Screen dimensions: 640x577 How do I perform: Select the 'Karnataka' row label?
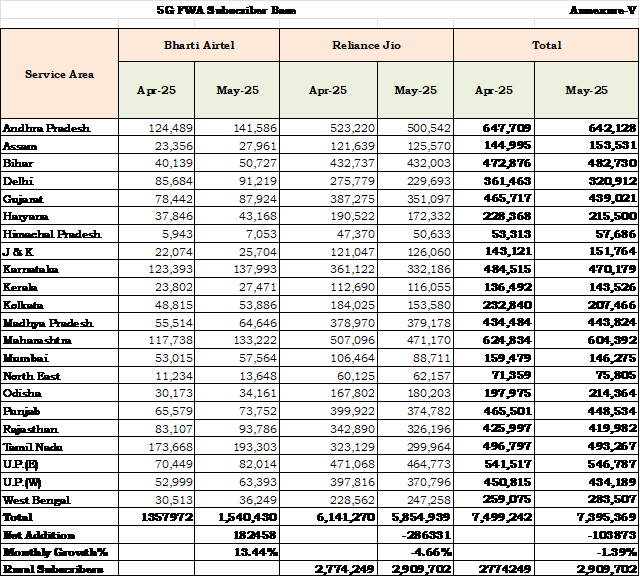coord(31,269)
